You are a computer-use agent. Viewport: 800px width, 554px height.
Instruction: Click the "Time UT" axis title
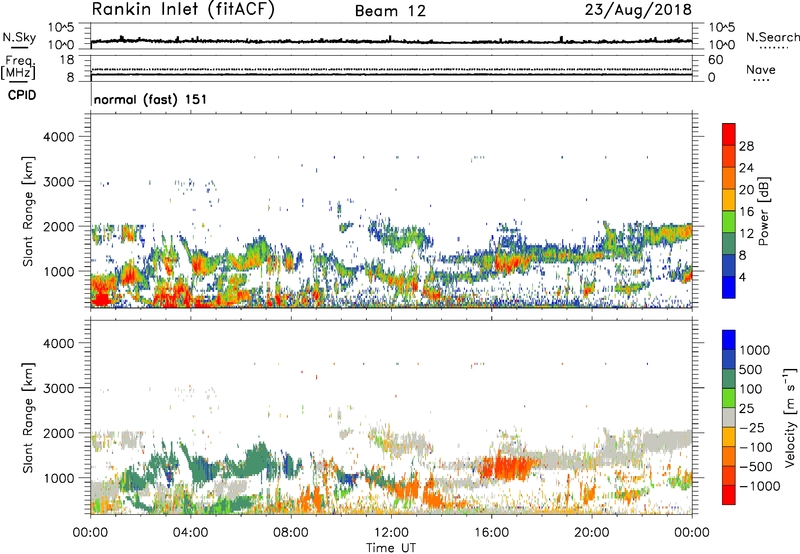point(391,548)
